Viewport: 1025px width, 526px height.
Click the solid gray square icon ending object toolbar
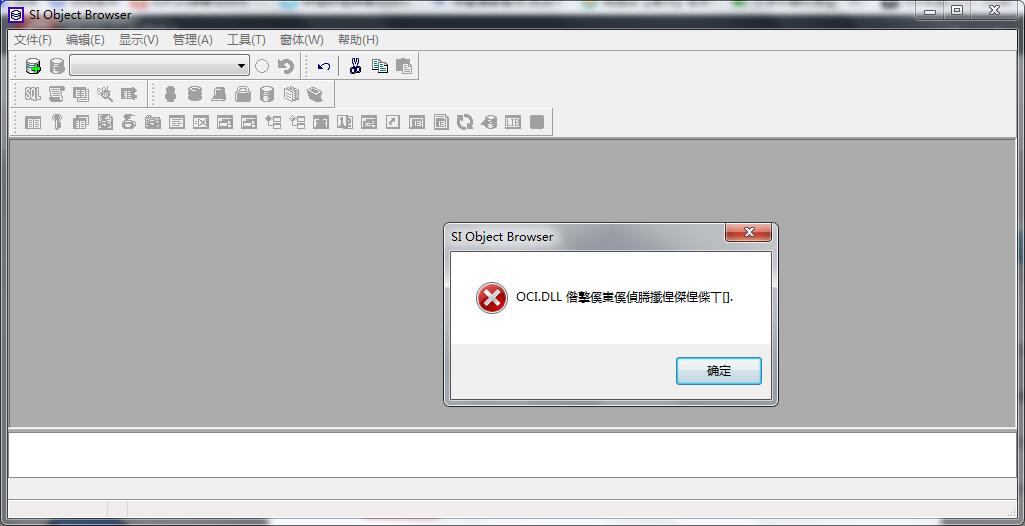click(537, 122)
